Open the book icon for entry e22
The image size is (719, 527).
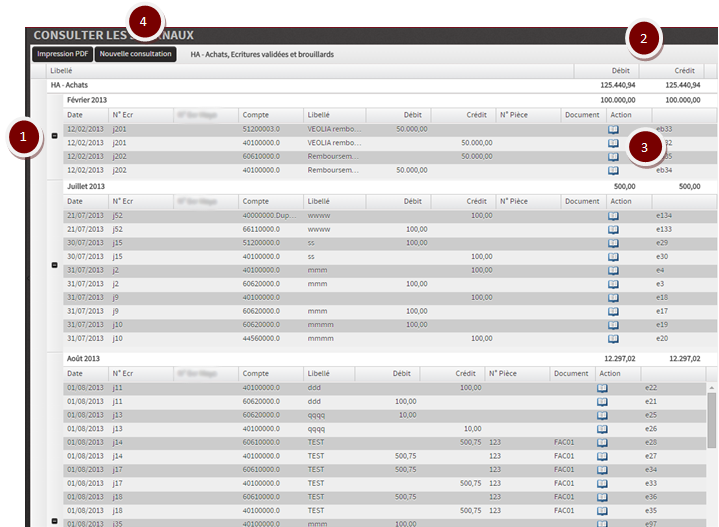602,388
